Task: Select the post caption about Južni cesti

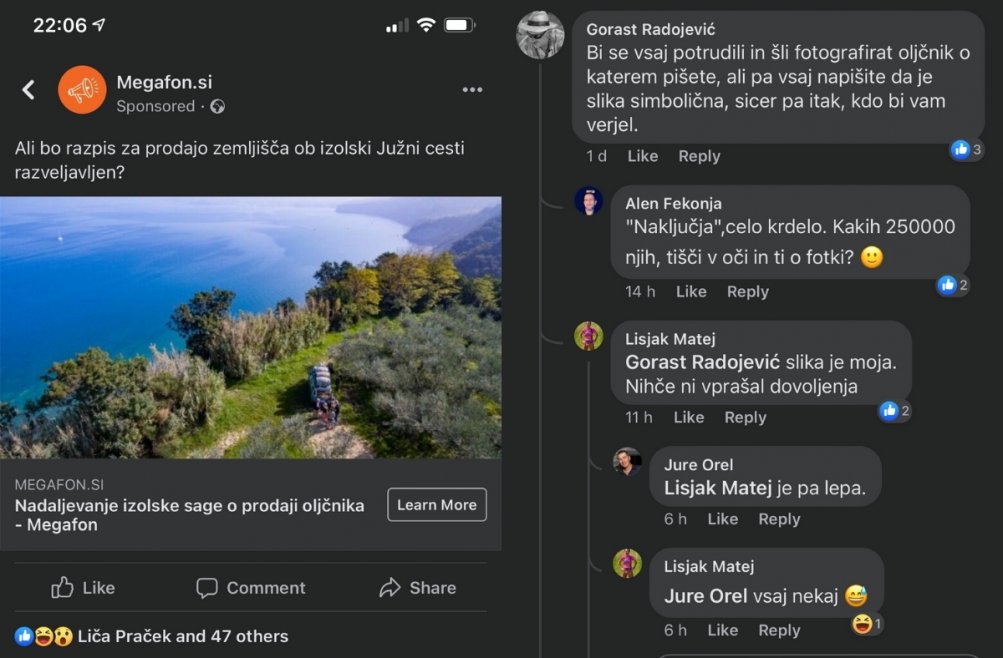Action: 239,160
